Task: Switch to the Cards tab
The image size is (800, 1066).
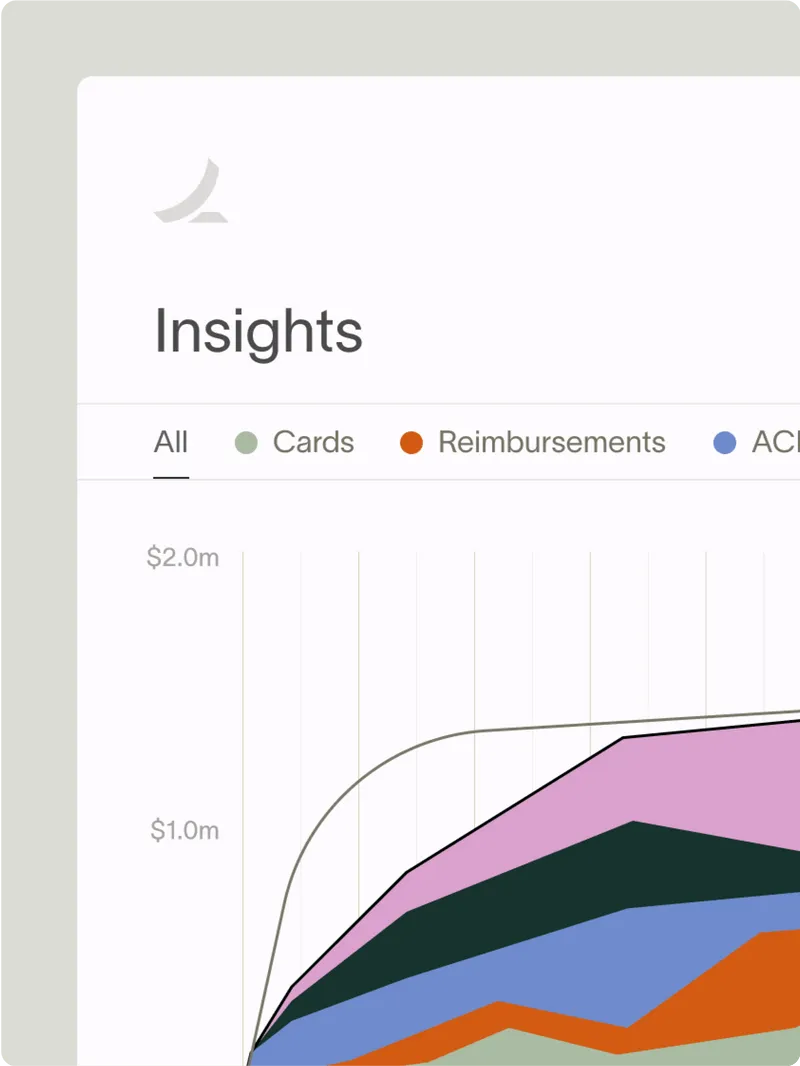Action: tap(313, 442)
